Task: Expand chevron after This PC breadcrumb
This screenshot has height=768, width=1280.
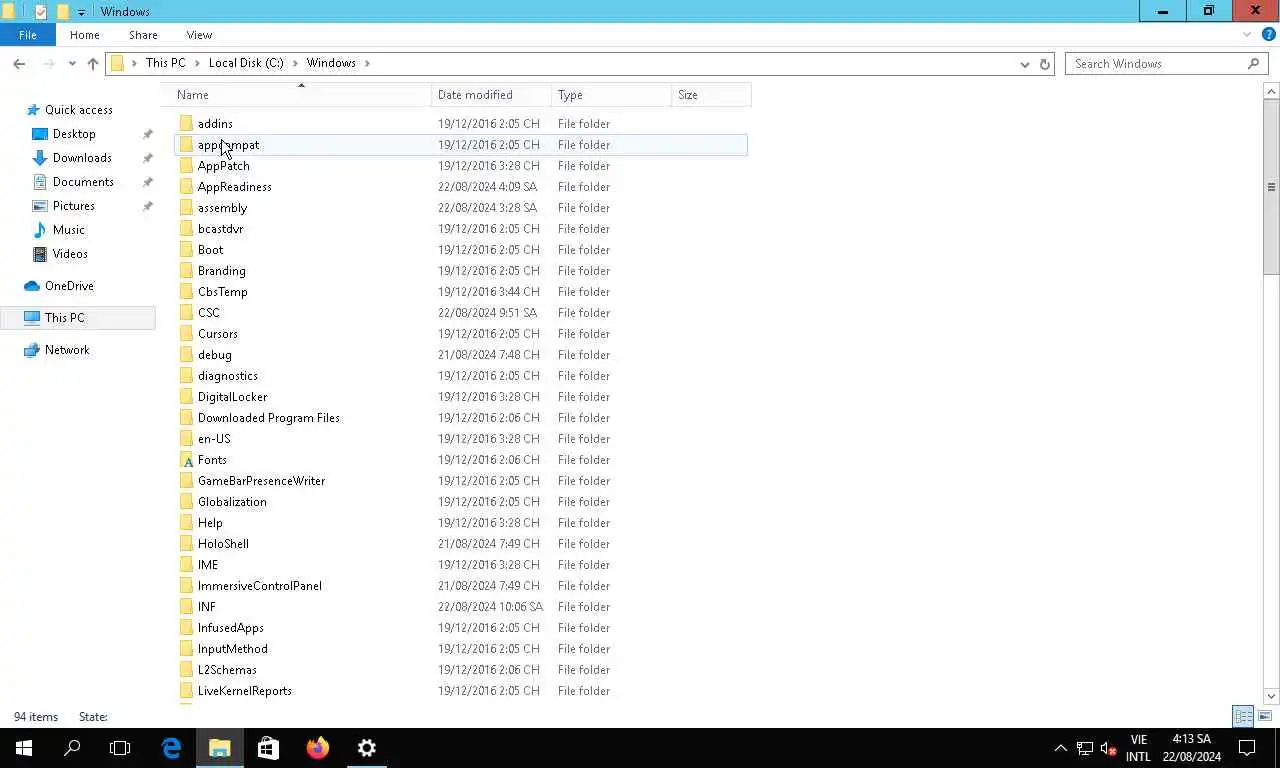Action: [x=197, y=63]
